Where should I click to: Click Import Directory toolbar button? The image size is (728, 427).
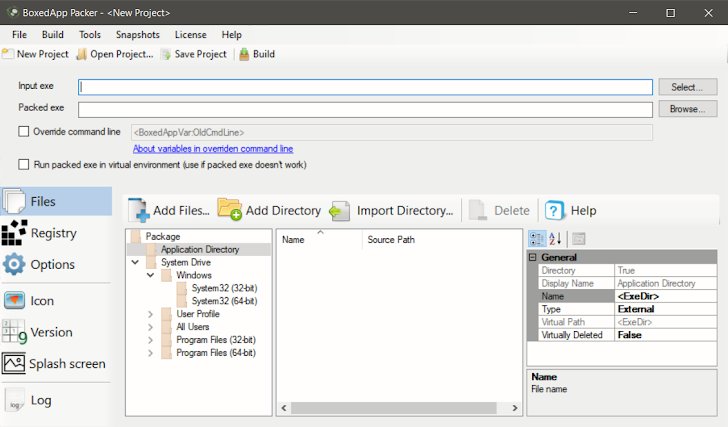point(391,211)
